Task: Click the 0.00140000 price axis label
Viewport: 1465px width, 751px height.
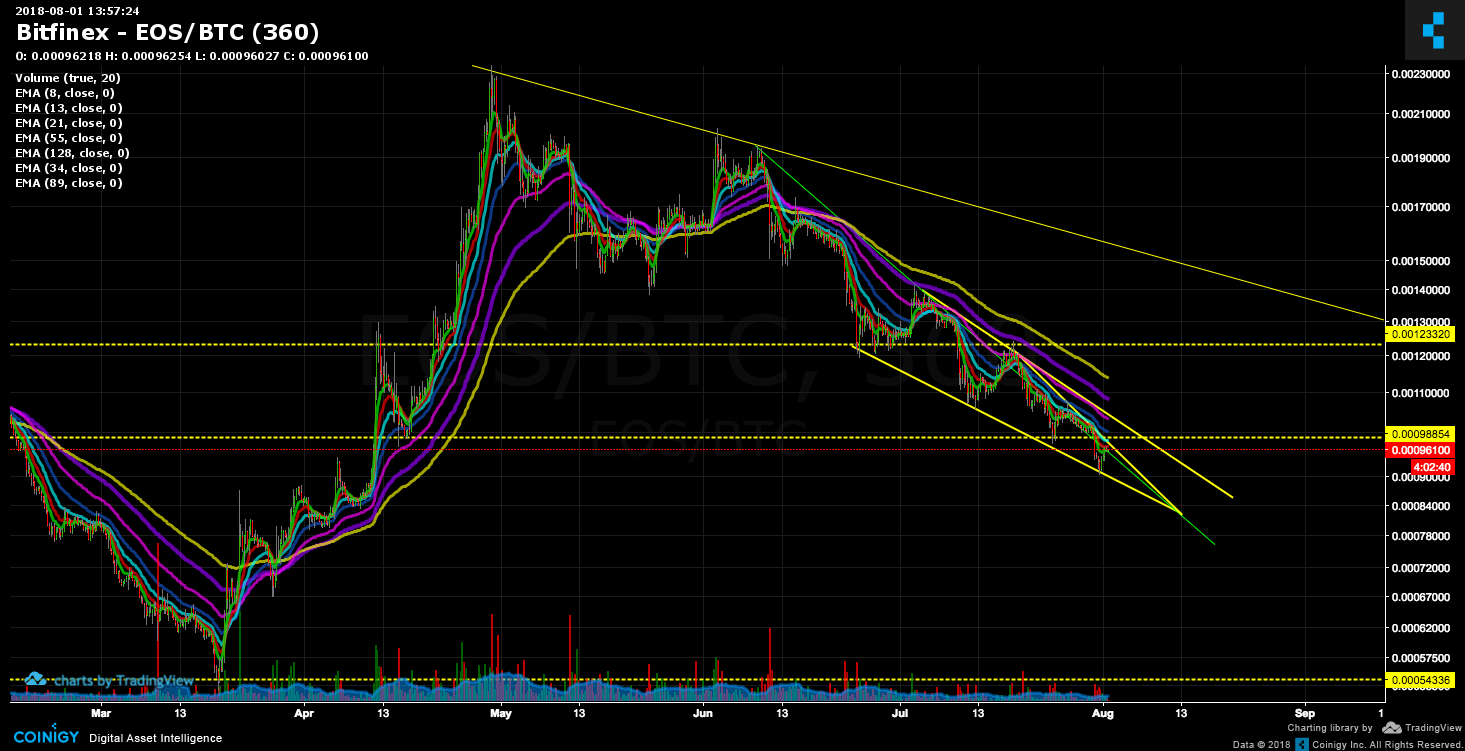Action: (1420, 290)
